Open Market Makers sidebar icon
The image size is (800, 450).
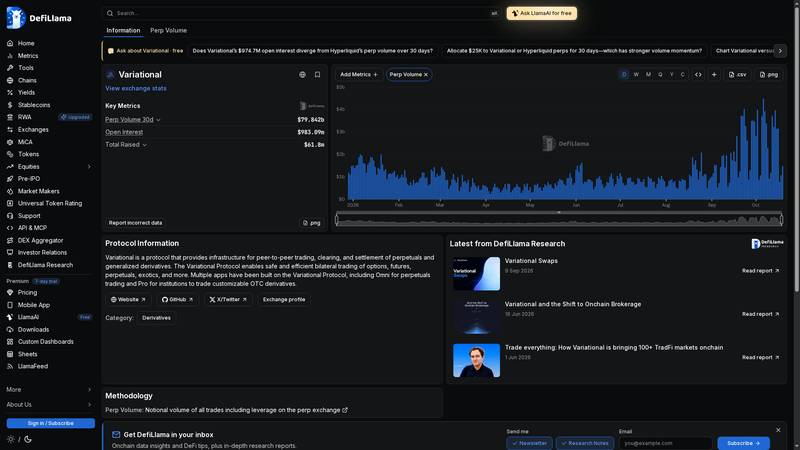coord(10,191)
